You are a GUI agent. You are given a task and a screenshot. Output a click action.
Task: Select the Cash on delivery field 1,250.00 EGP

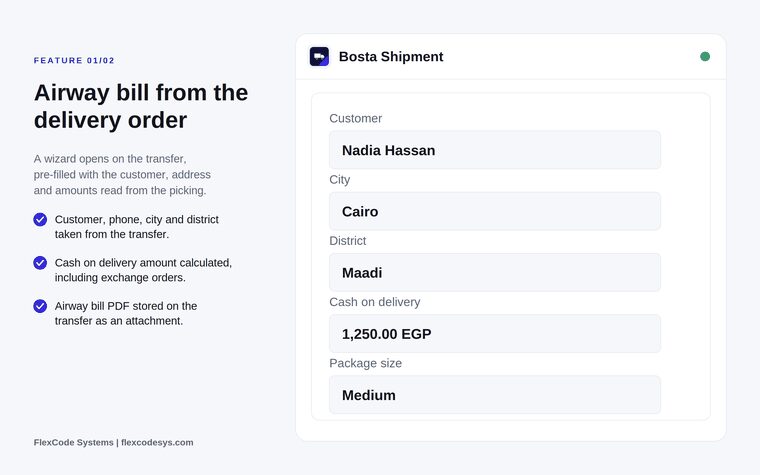pos(495,334)
